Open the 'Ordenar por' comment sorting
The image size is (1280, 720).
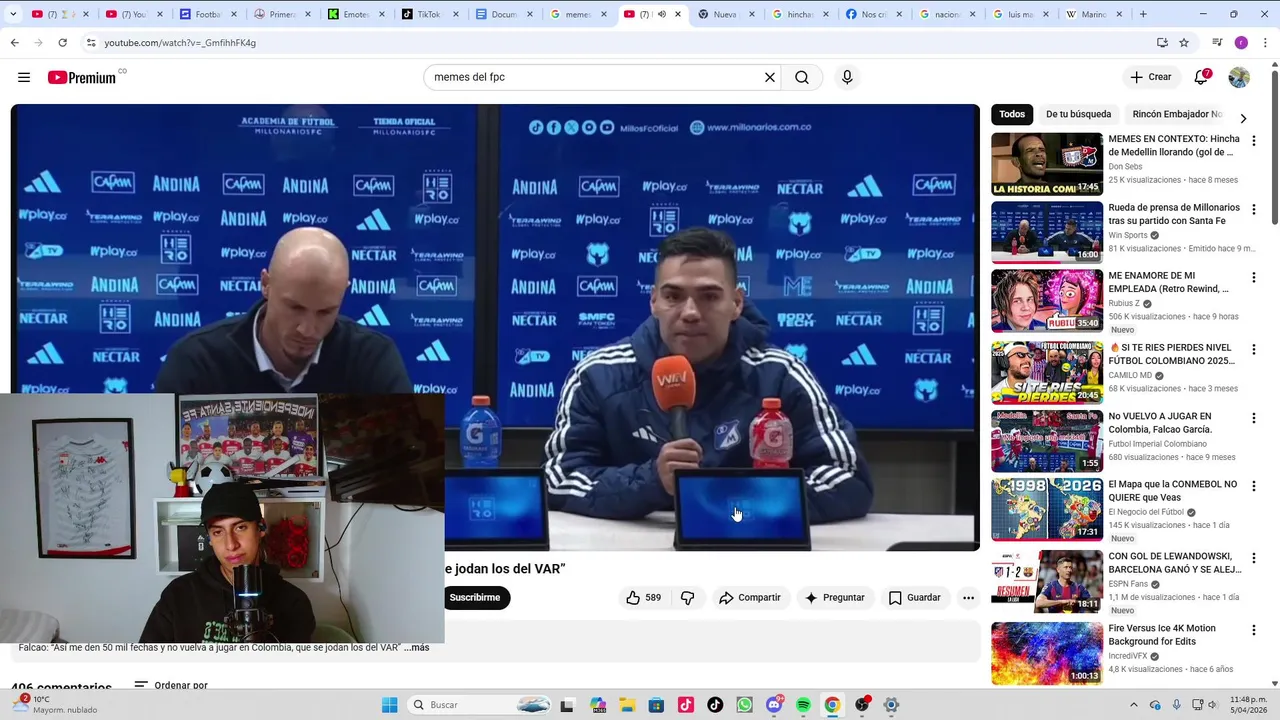pyautogui.click(x=171, y=686)
